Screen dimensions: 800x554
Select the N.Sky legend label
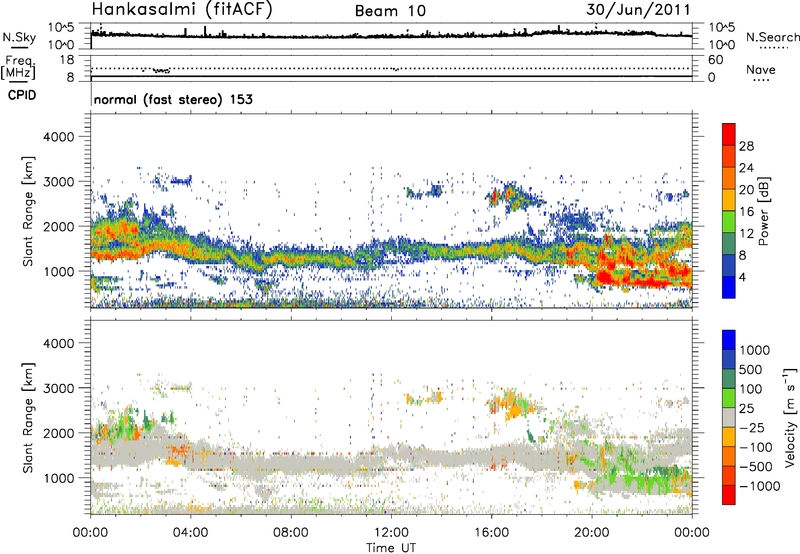click(x=19, y=37)
